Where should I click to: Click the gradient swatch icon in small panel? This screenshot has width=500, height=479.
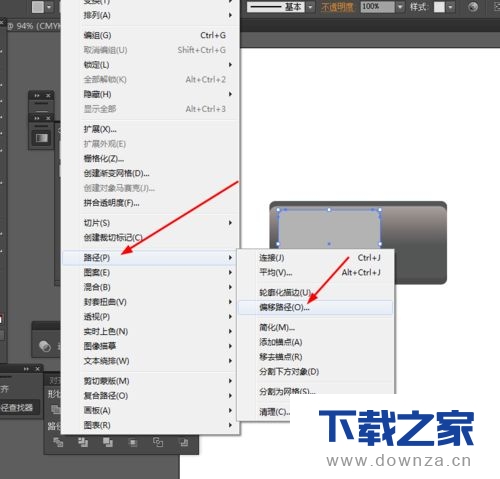tap(42, 138)
